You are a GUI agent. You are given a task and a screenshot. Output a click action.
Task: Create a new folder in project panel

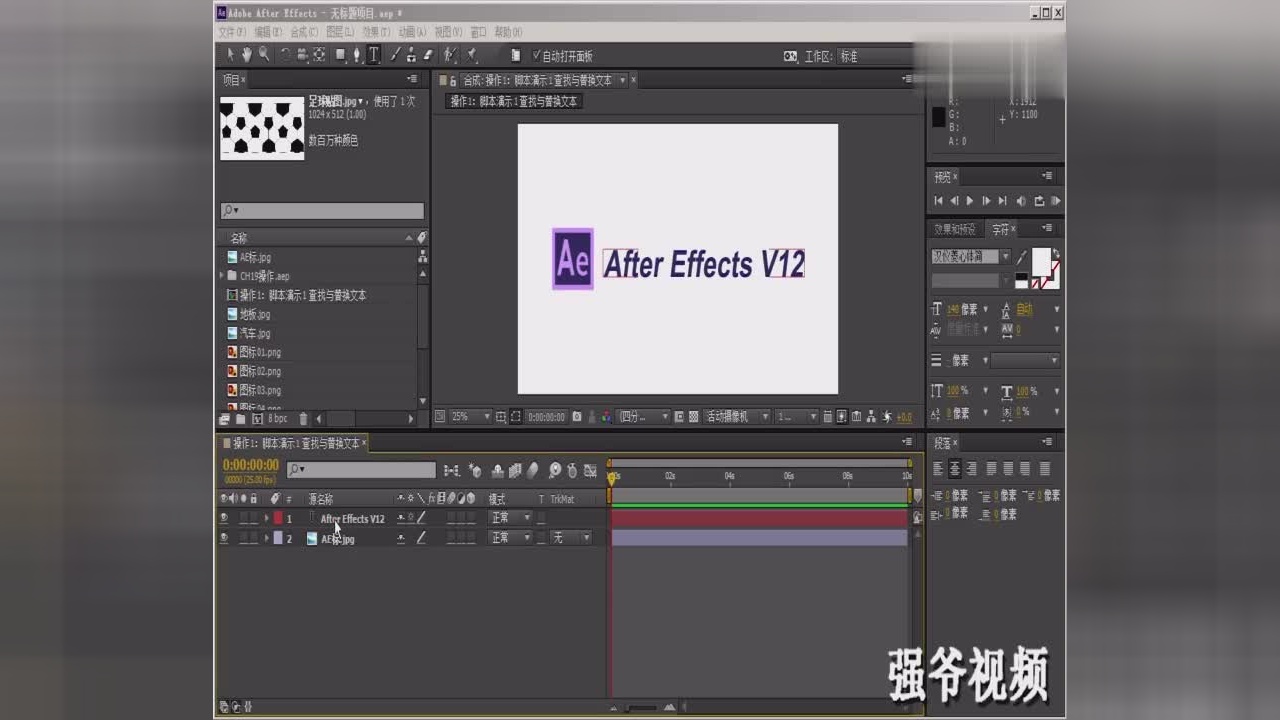[241, 419]
